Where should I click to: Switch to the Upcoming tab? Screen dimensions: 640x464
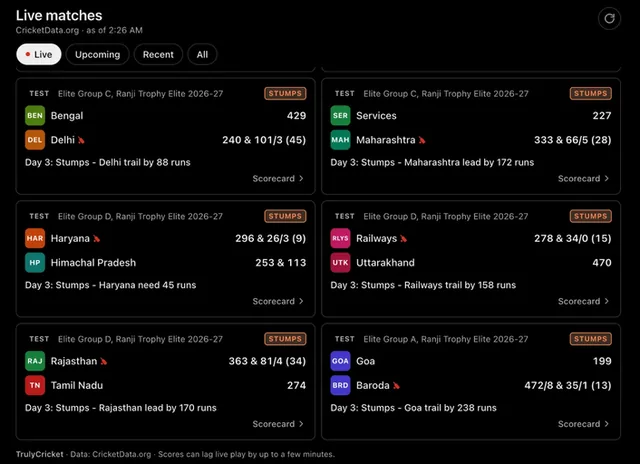pyautogui.click(x=98, y=54)
